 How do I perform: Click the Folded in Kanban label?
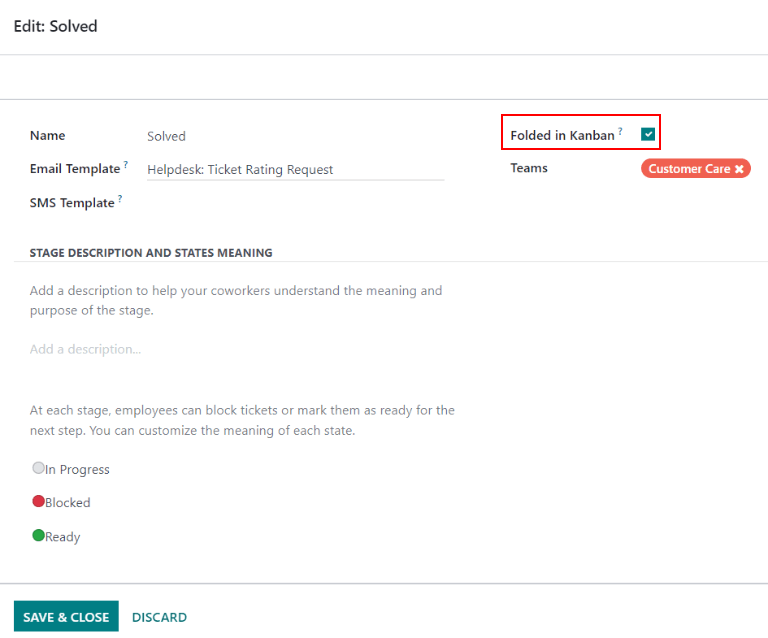(562, 135)
